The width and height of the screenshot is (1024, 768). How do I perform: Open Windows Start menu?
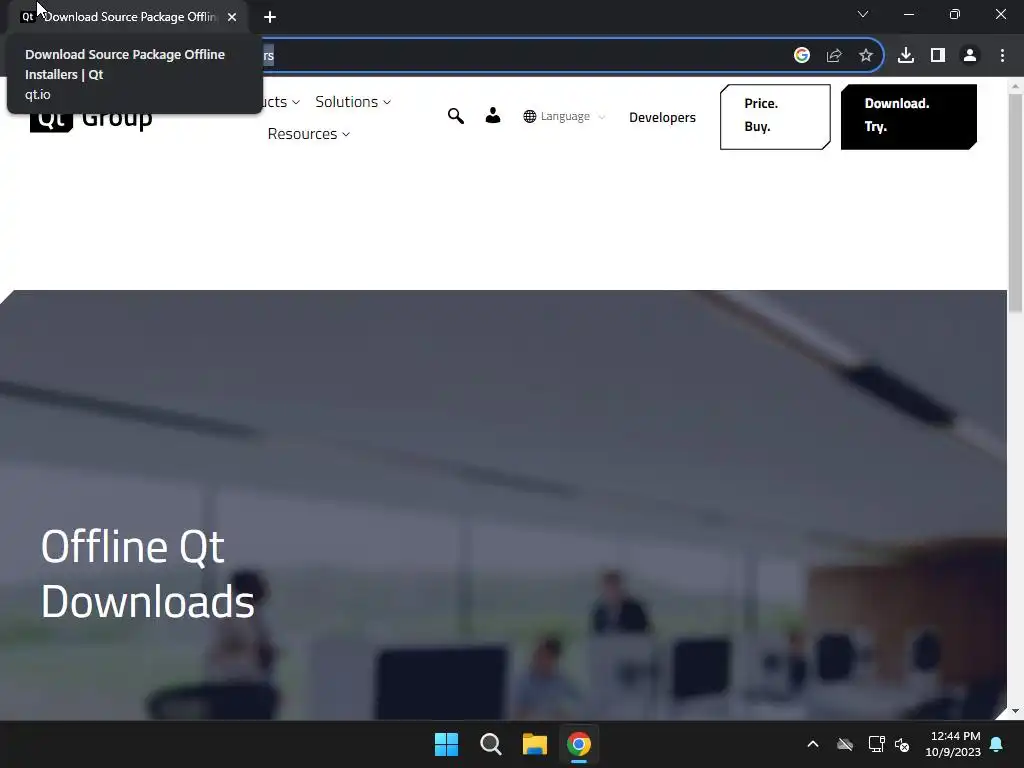point(447,744)
